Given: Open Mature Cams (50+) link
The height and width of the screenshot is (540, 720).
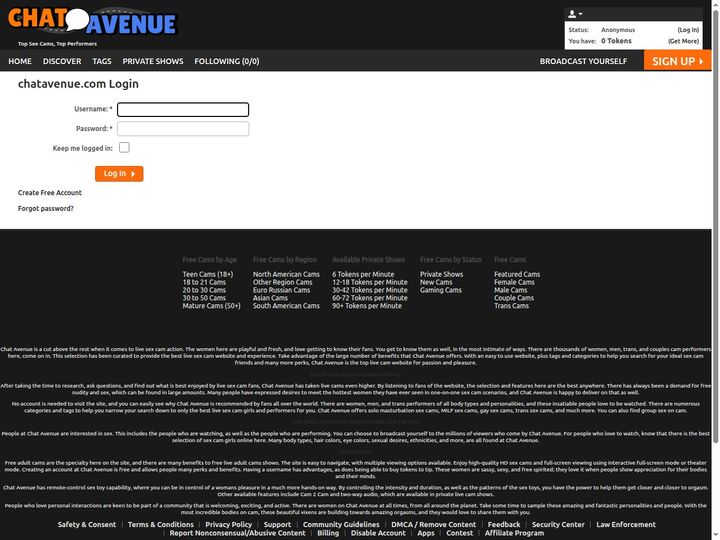Looking at the screenshot, I should click(211, 305).
